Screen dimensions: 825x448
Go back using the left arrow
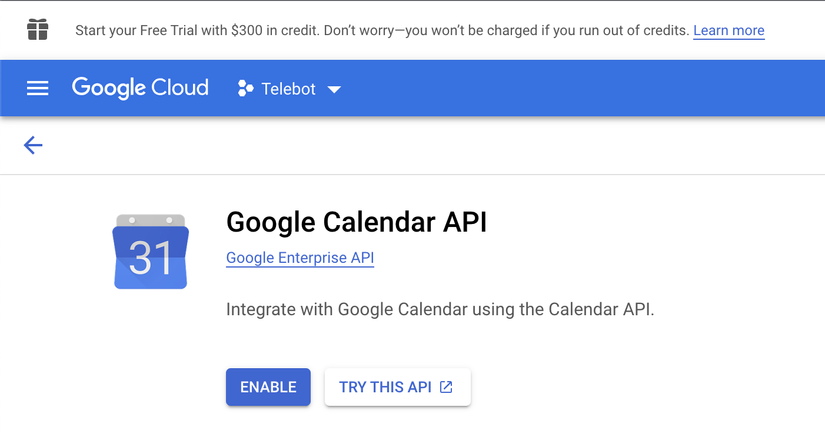coord(33,146)
